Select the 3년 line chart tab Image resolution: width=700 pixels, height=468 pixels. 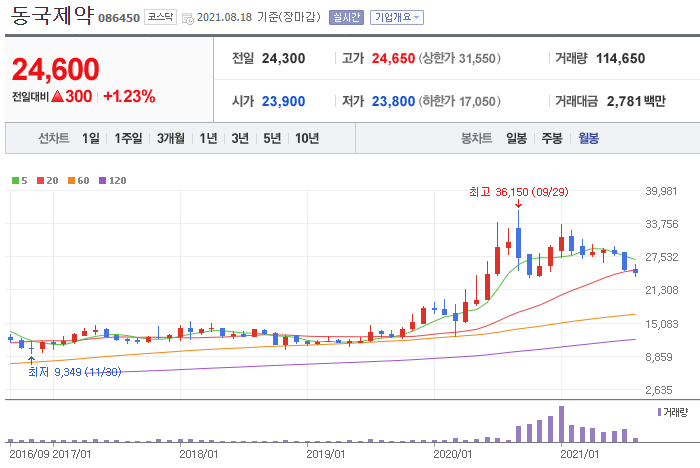tap(240, 138)
